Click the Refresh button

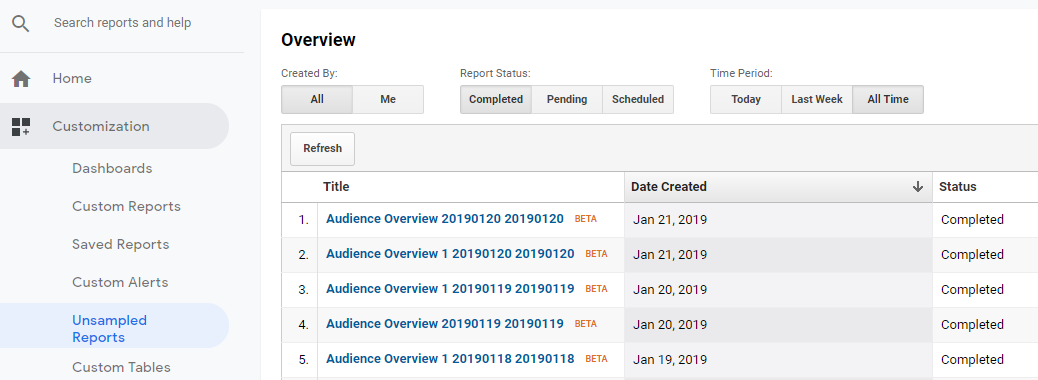[322, 148]
